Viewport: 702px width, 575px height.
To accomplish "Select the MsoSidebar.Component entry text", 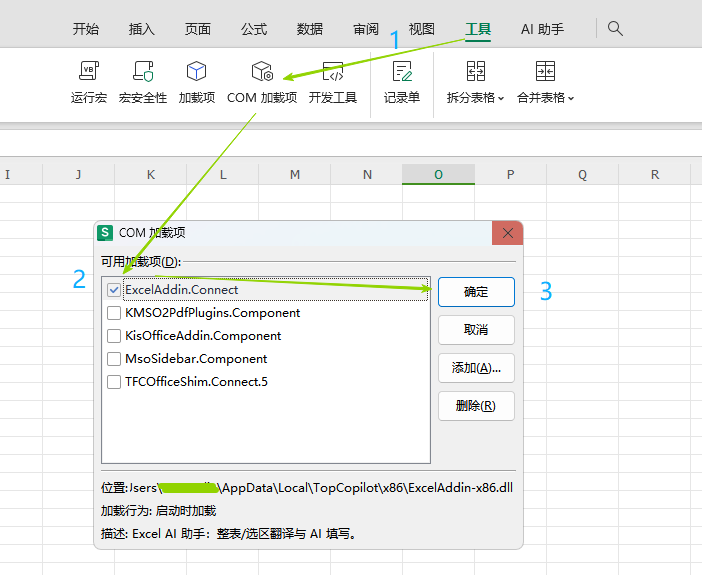I will 196,359.
